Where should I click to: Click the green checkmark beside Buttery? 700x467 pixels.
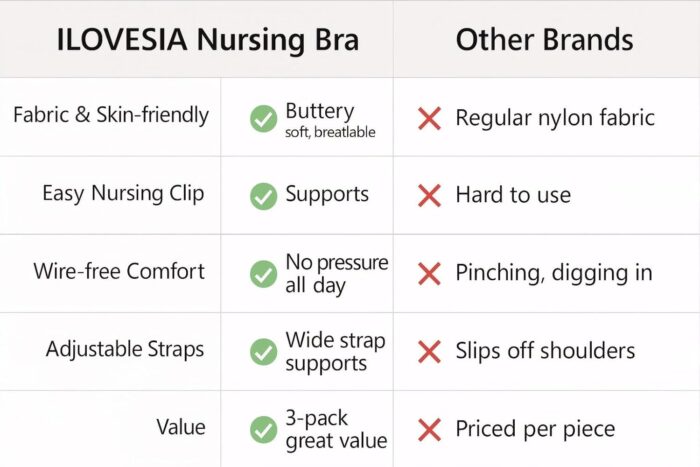(263, 119)
